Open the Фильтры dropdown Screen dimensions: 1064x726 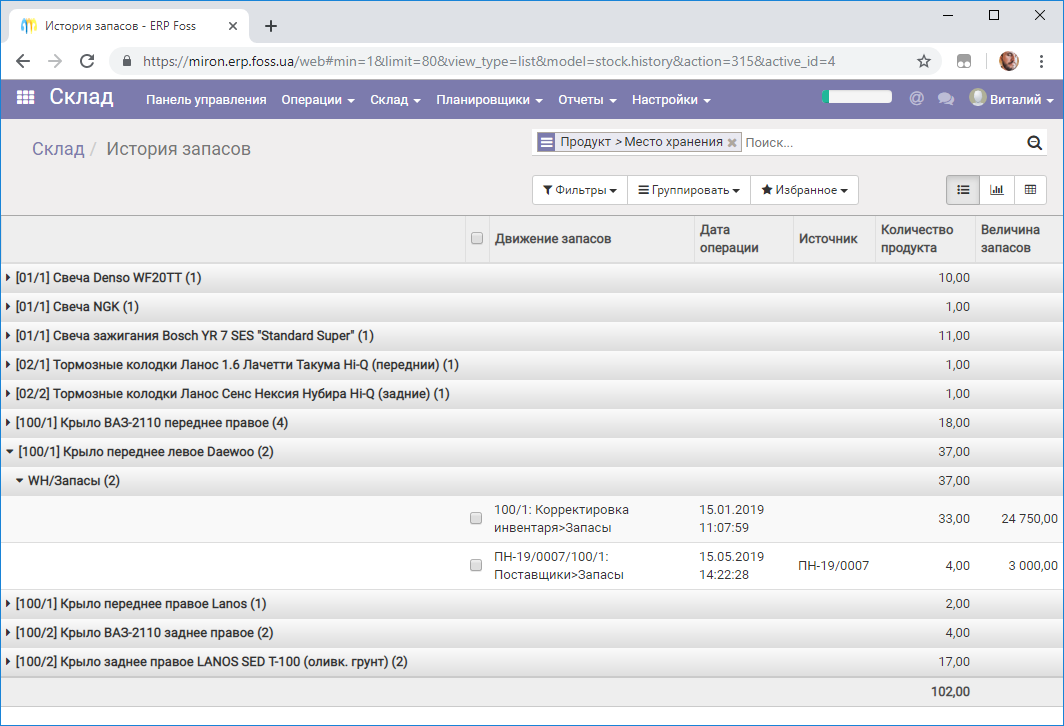[580, 190]
